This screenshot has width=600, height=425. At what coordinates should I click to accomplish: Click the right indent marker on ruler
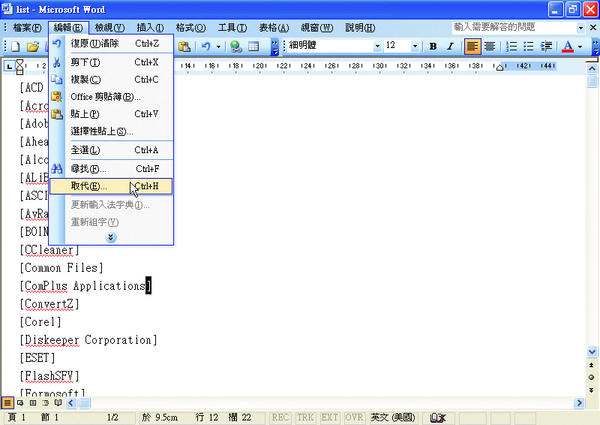(x=499, y=68)
